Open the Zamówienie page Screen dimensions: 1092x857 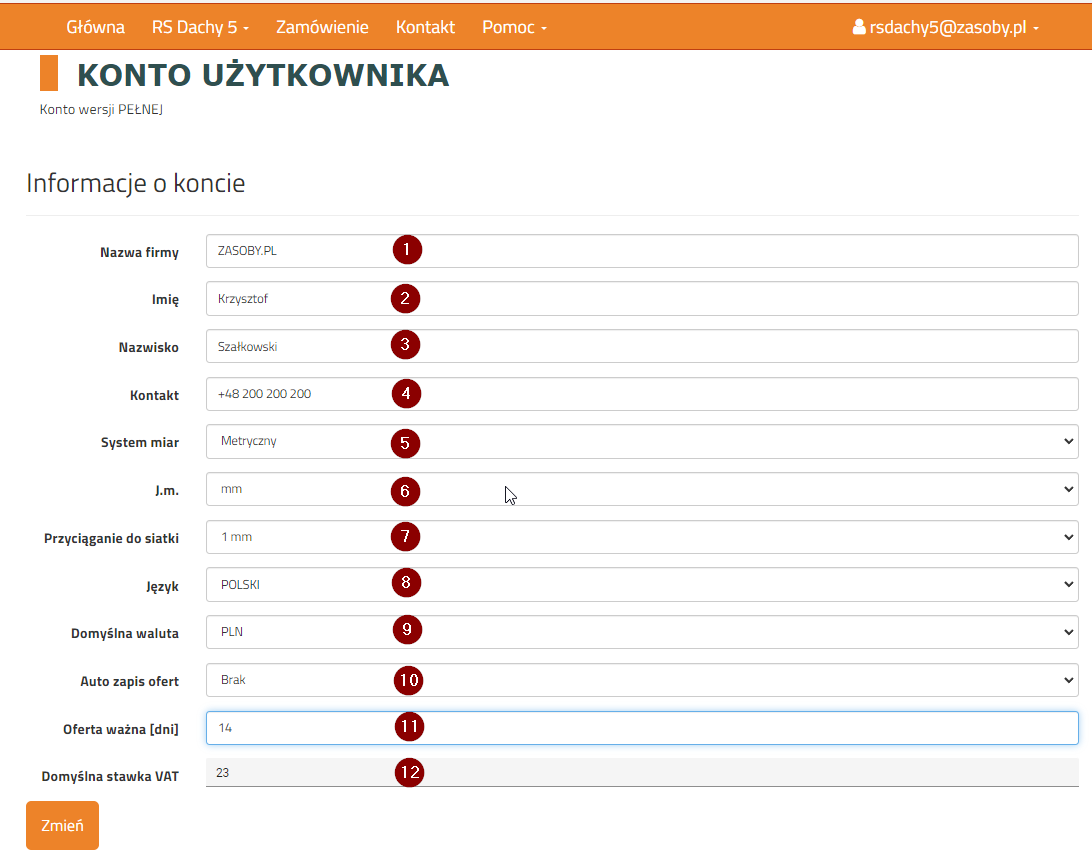click(322, 27)
